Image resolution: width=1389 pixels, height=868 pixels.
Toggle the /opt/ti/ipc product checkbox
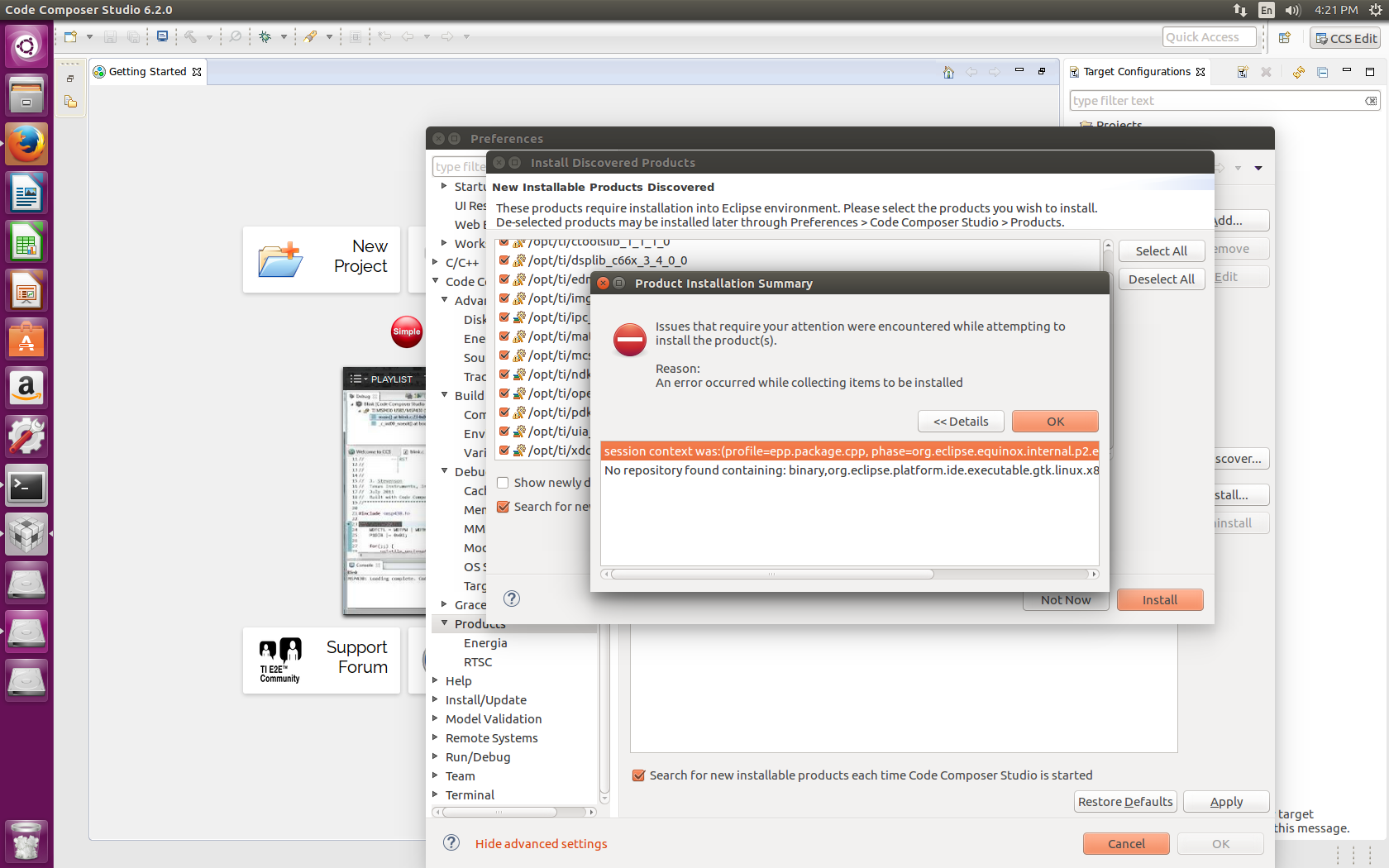click(504, 317)
